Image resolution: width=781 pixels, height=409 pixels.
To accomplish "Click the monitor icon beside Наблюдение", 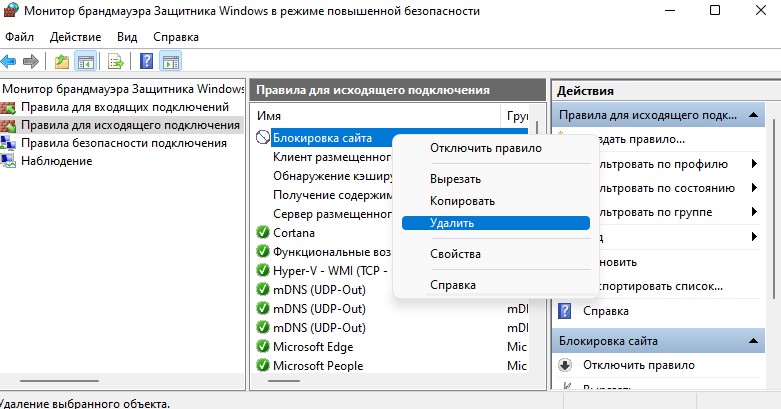I will coord(8,161).
